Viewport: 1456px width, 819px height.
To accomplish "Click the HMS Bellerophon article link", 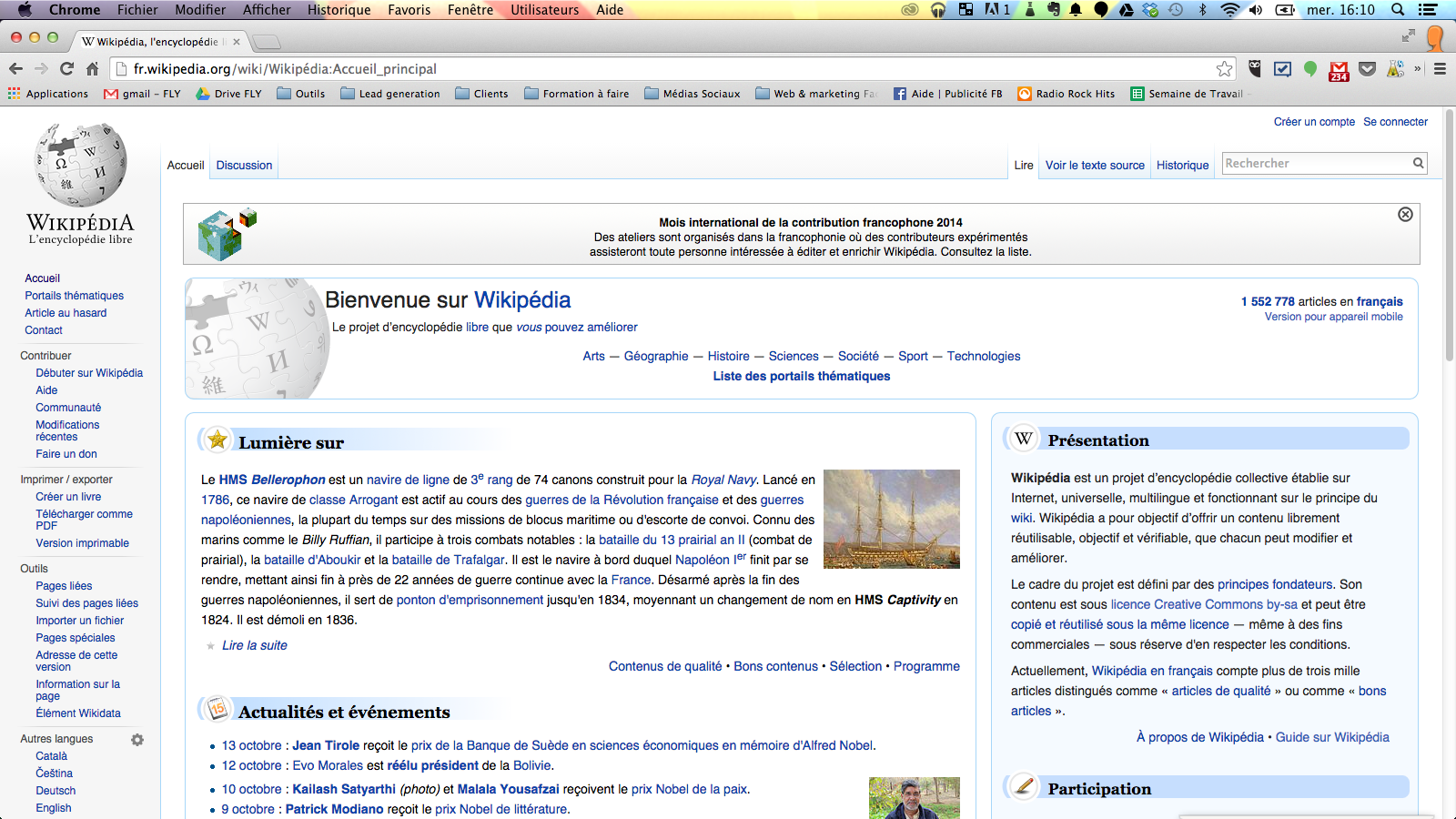I will pyautogui.click(x=272, y=480).
